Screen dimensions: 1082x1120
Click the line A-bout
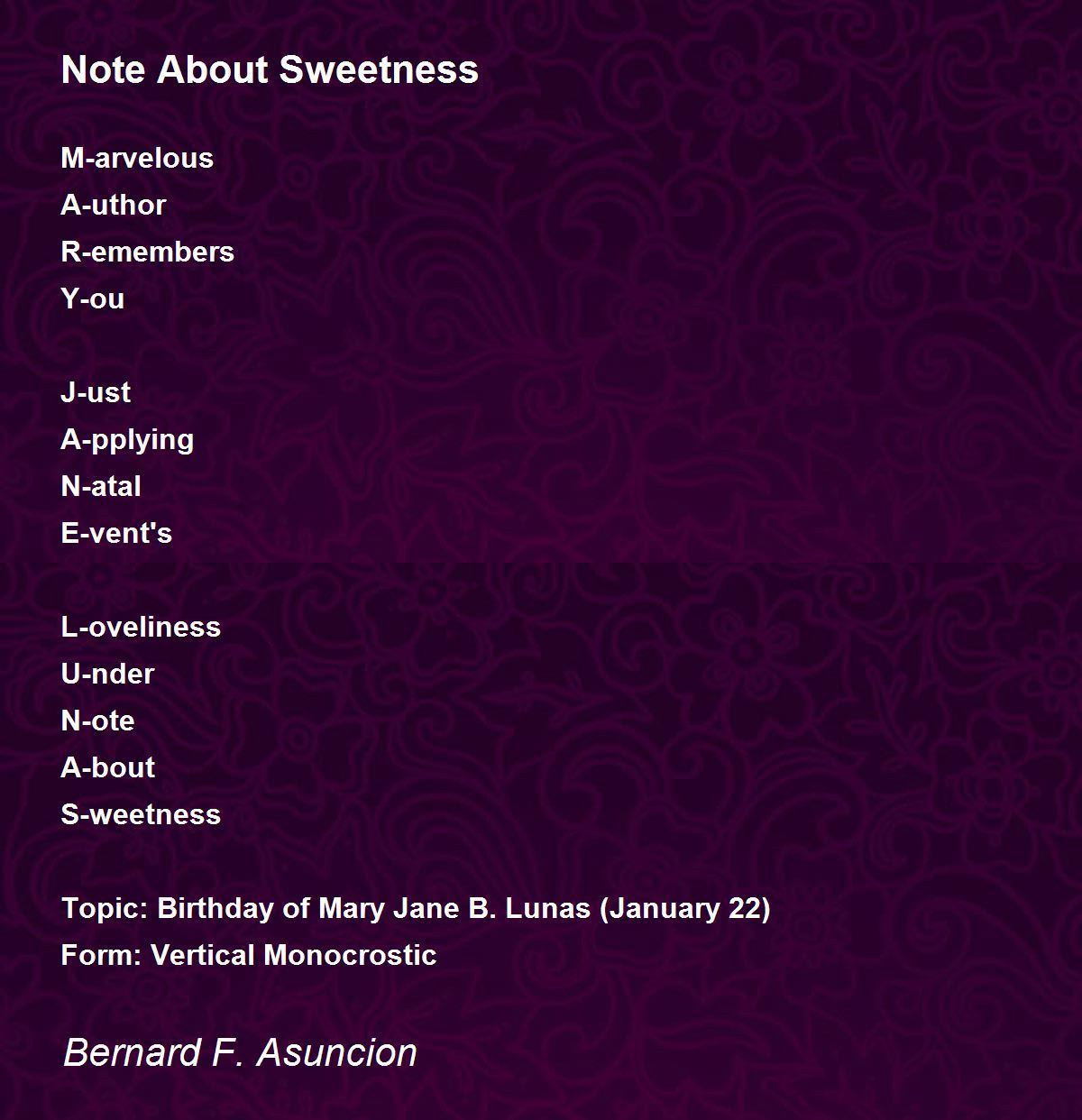point(108,767)
